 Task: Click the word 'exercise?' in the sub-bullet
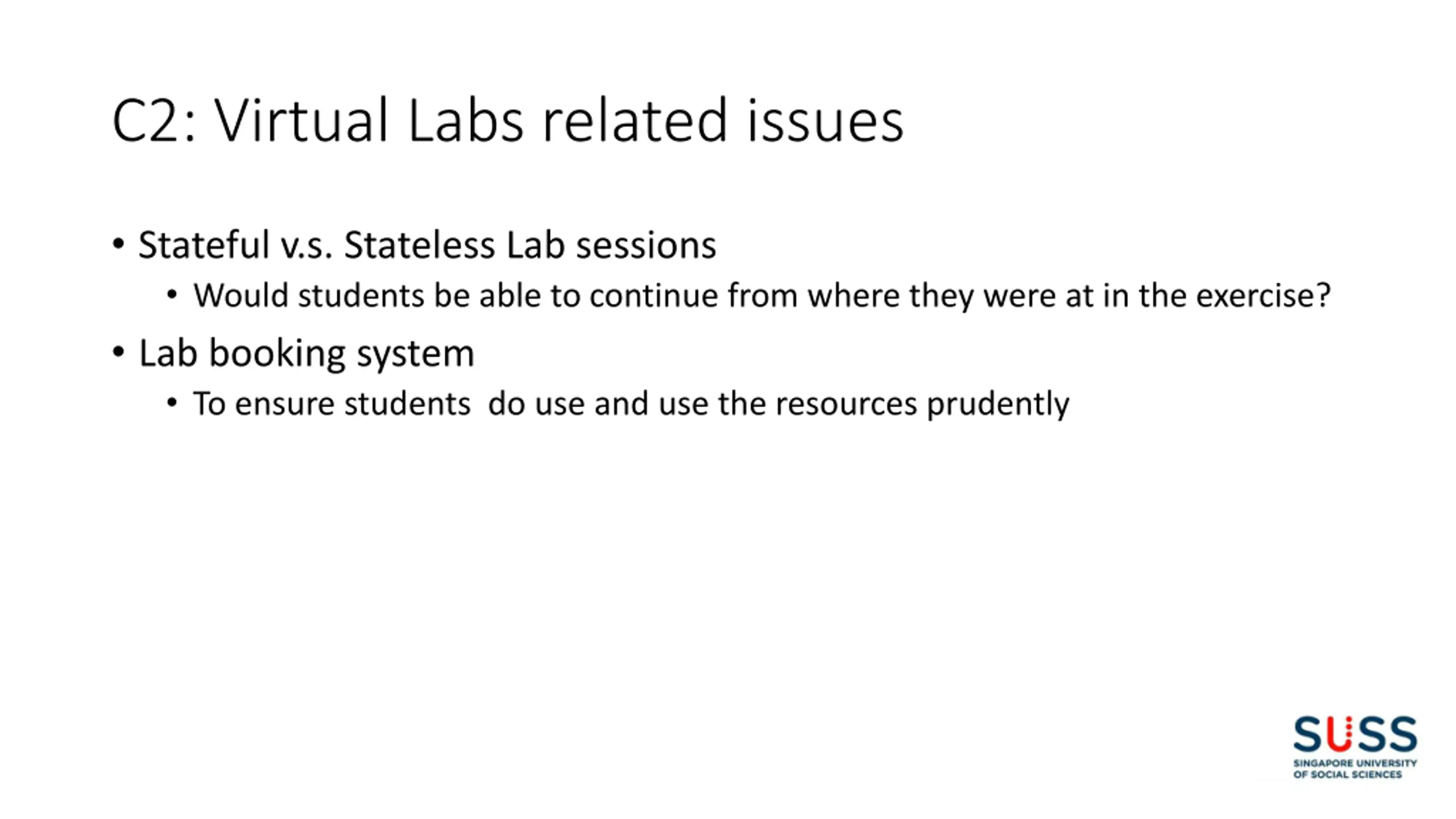[1264, 295]
